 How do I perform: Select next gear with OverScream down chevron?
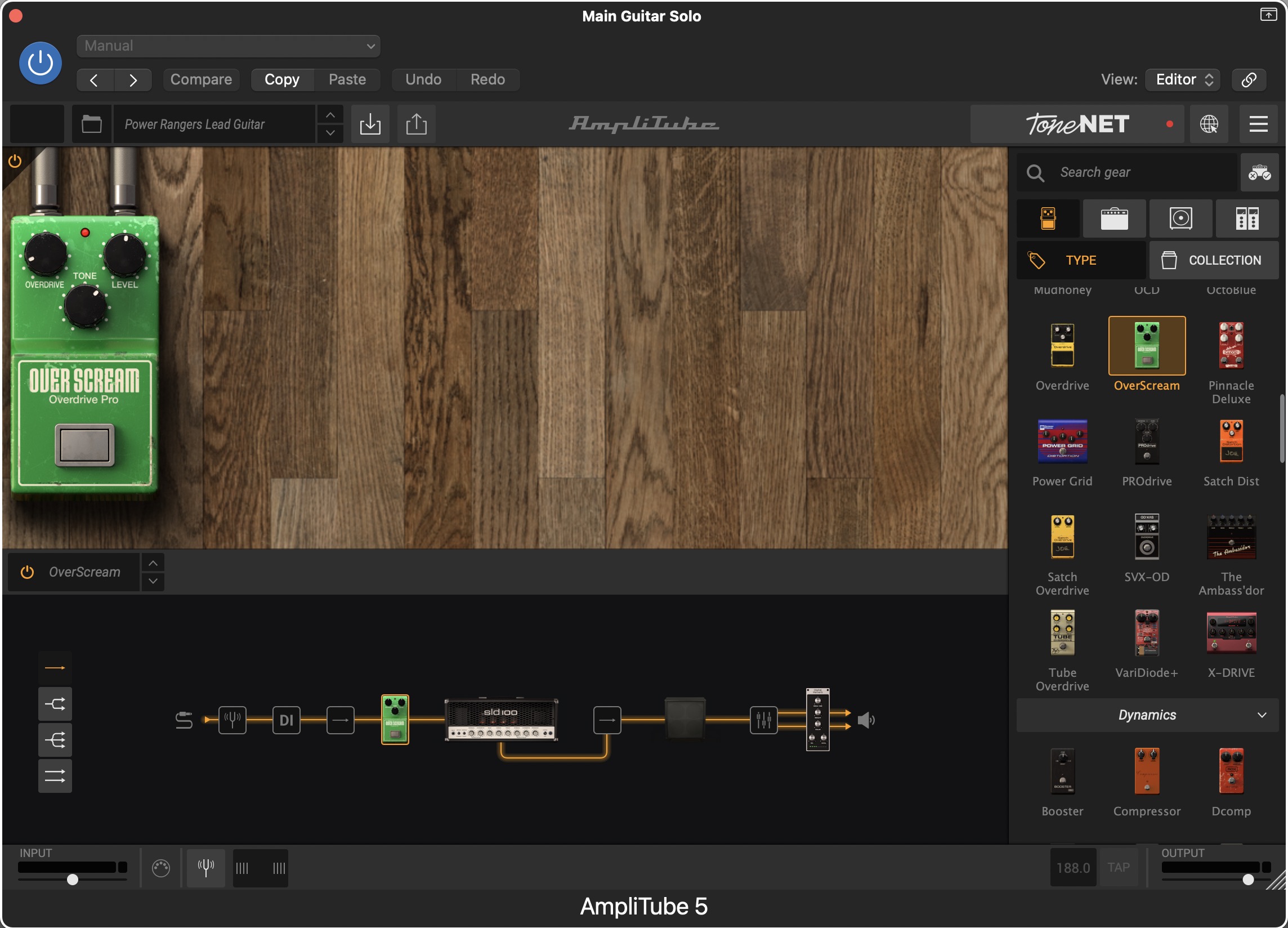tap(153, 581)
